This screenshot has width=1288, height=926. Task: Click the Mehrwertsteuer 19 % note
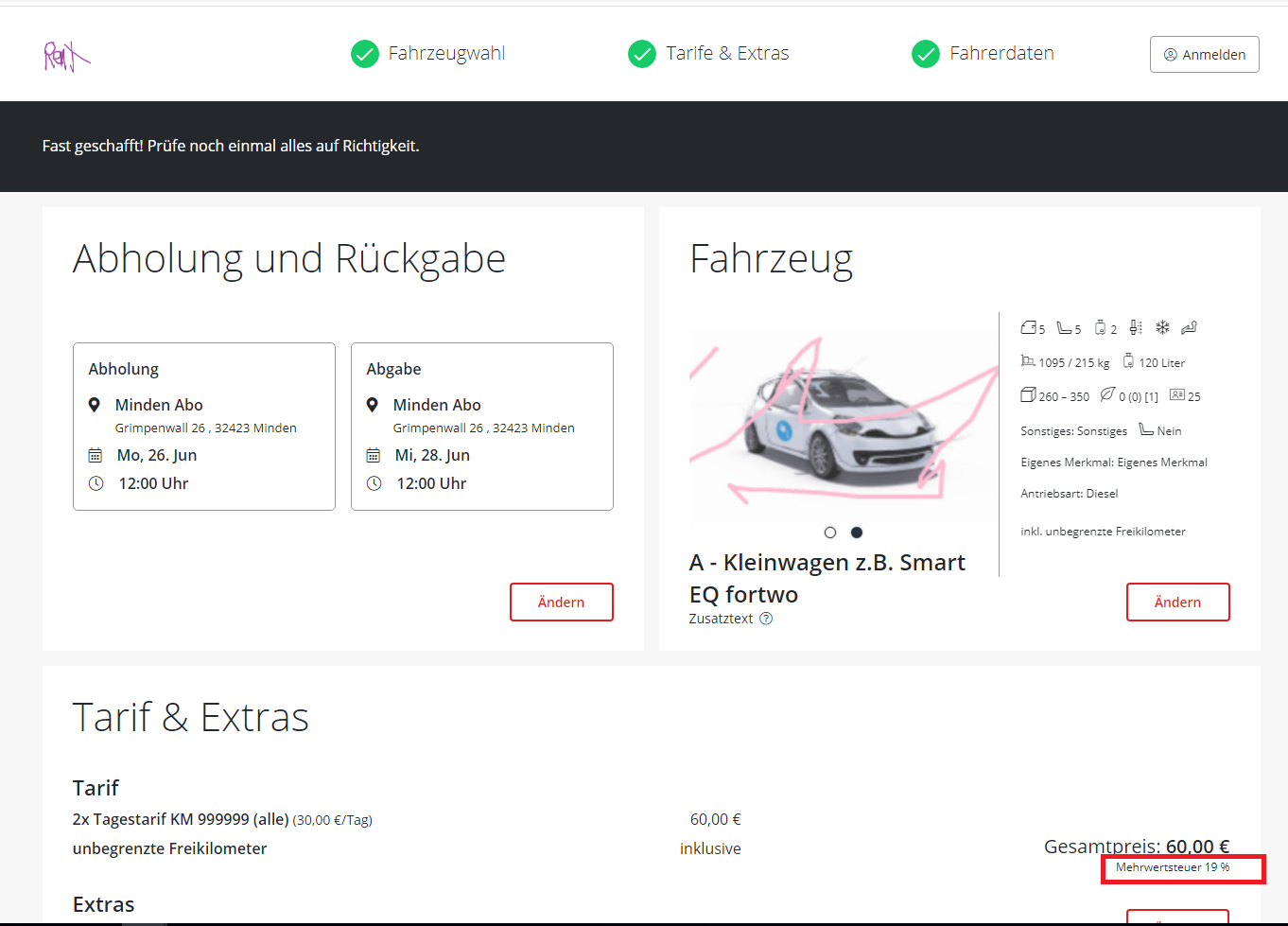1173,867
